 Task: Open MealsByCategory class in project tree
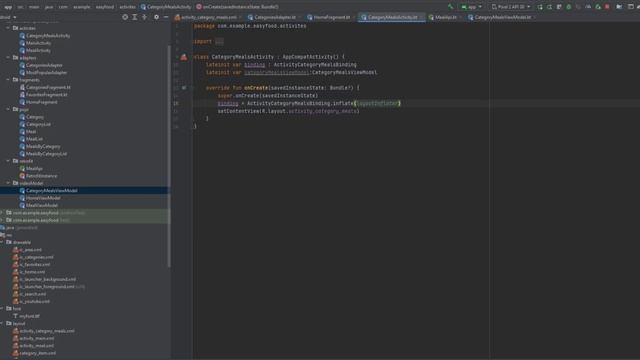click(x=40, y=146)
